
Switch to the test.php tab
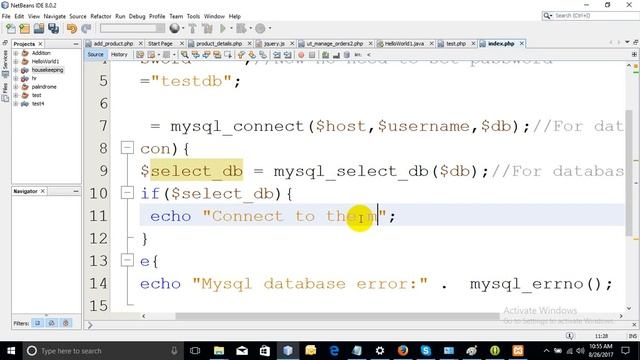(x=456, y=43)
